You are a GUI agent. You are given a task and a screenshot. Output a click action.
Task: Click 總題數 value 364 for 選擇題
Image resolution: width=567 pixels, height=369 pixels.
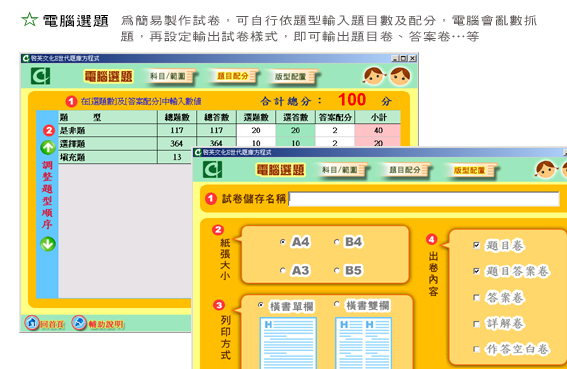[x=177, y=144]
